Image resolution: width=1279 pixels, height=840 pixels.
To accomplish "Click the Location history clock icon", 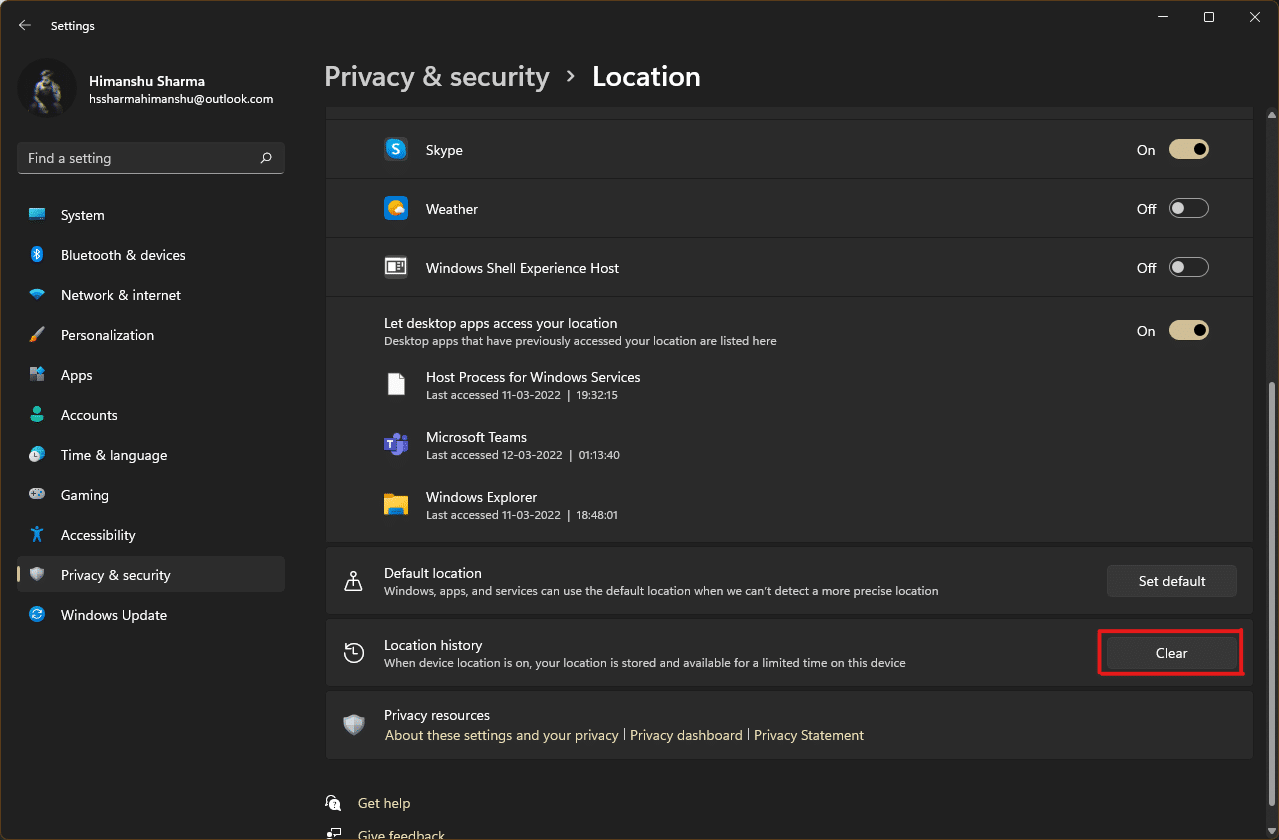I will 353,653.
